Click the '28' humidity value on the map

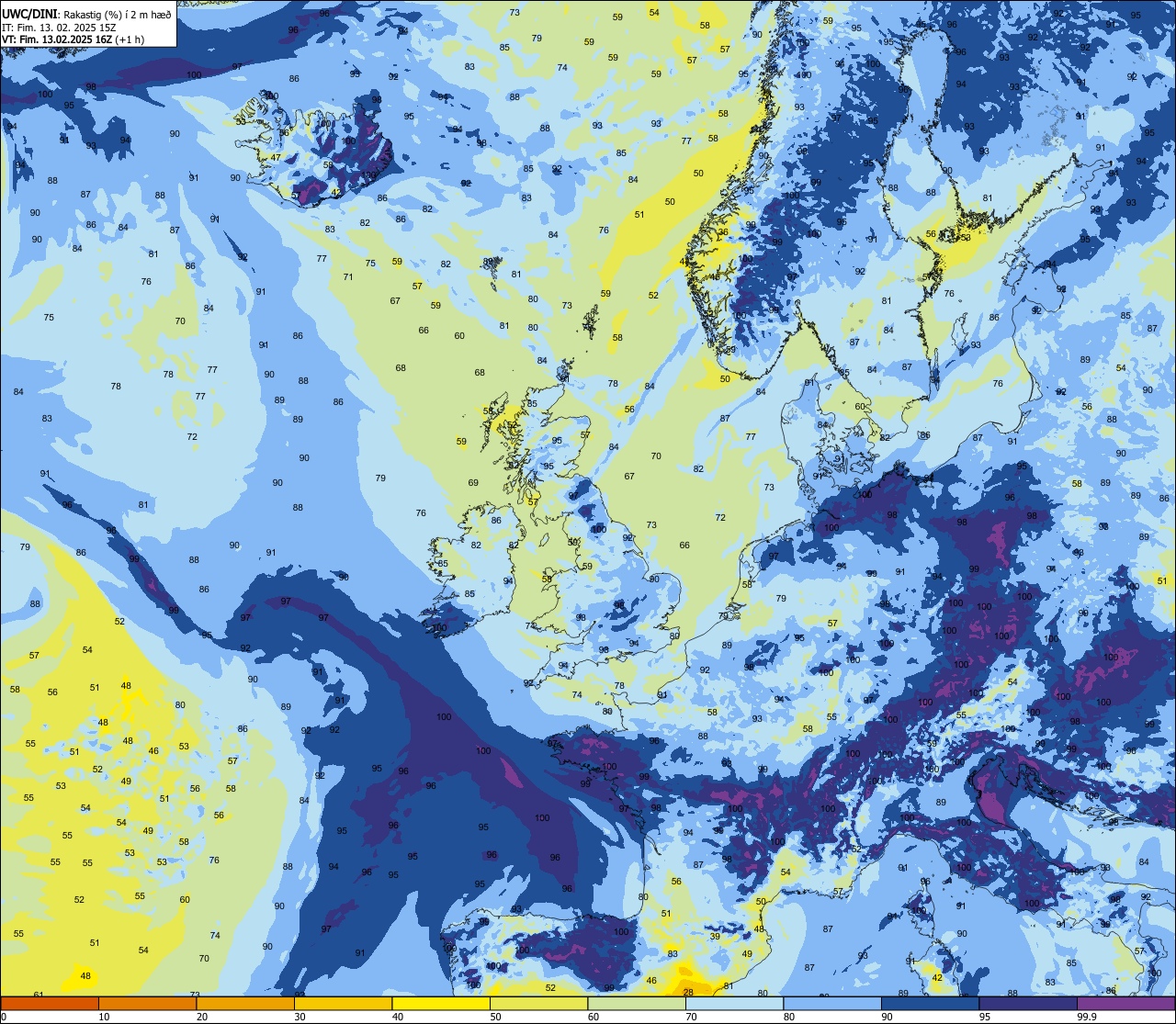[x=689, y=992]
